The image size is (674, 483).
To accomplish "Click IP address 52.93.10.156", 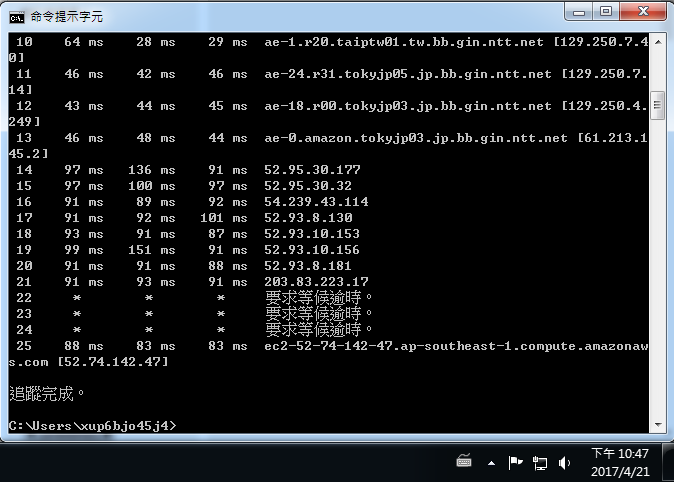I will coord(312,250).
